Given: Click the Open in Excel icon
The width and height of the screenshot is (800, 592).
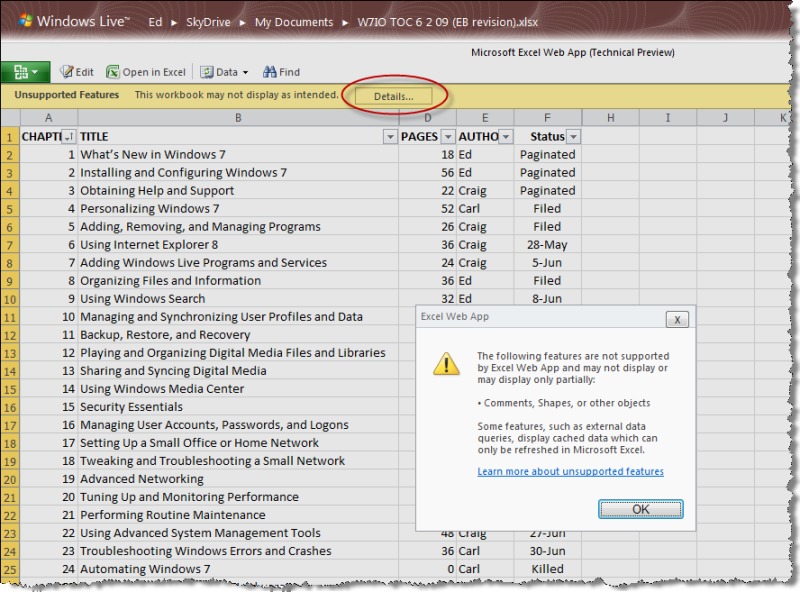Looking at the screenshot, I should coord(112,72).
